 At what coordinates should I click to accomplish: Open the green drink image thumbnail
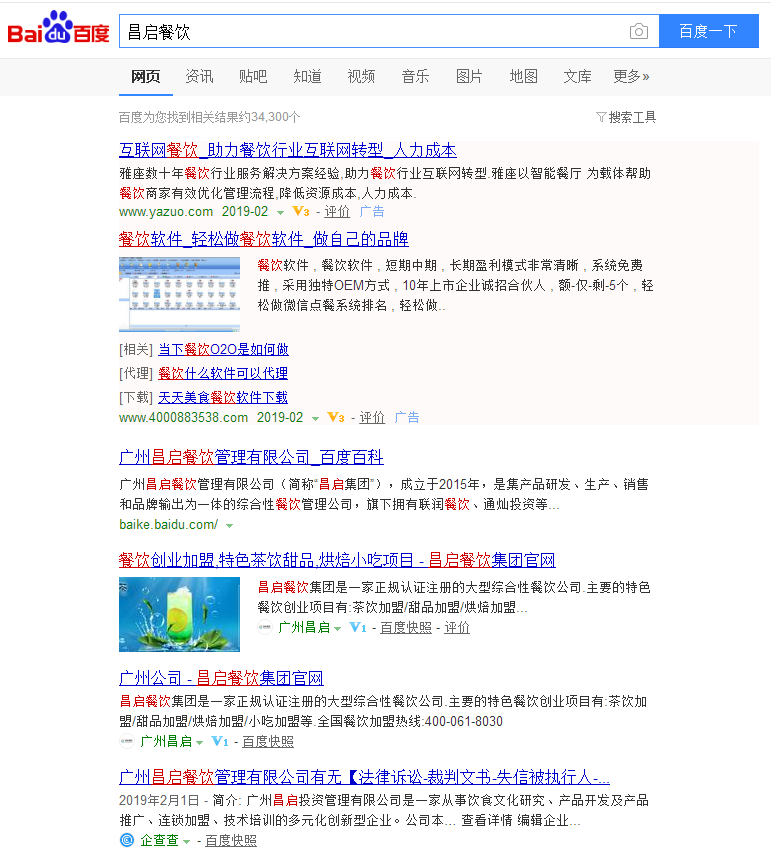(x=180, y=614)
